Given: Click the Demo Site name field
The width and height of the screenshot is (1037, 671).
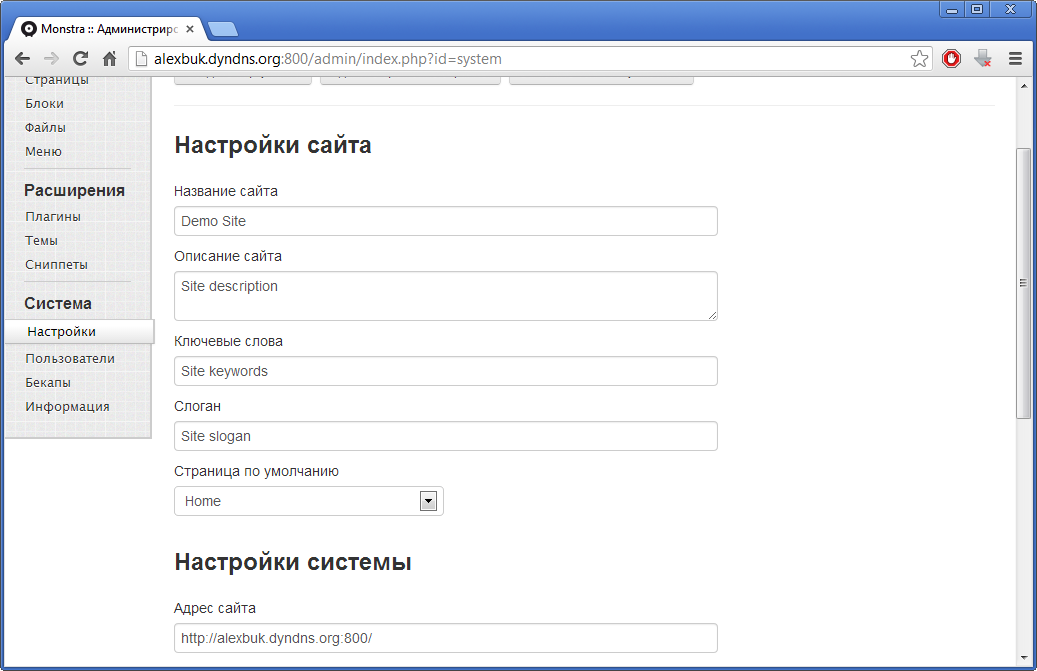Looking at the screenshot, I should point(445,221).
